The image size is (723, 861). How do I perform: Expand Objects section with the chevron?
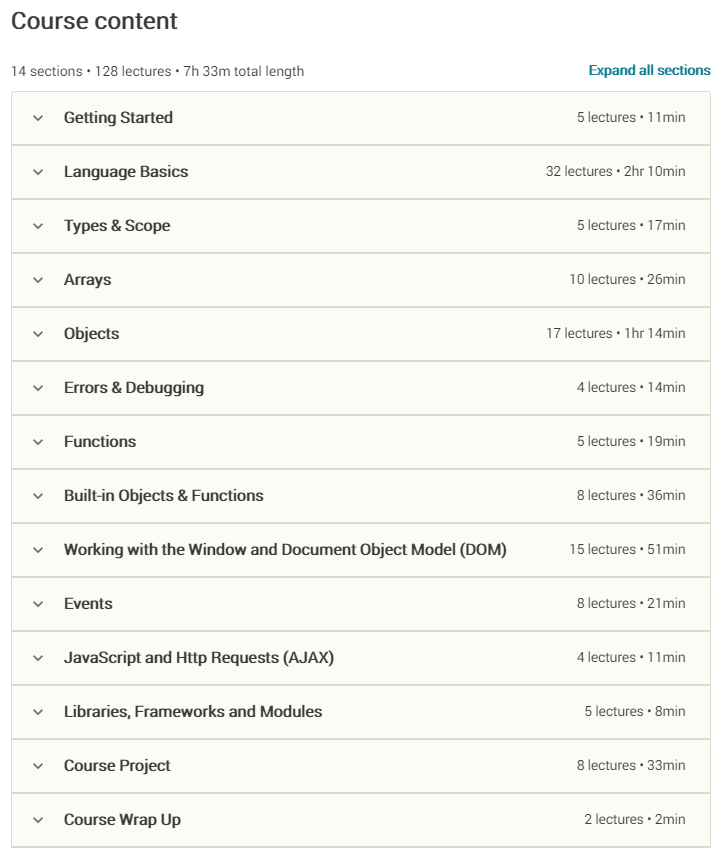click(x=38, y=334)
